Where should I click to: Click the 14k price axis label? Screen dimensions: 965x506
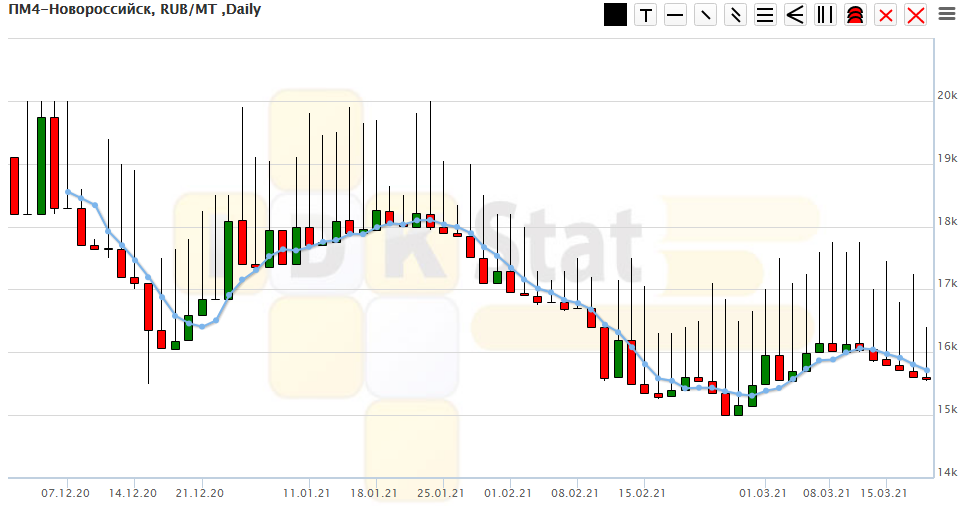point(947,473)
